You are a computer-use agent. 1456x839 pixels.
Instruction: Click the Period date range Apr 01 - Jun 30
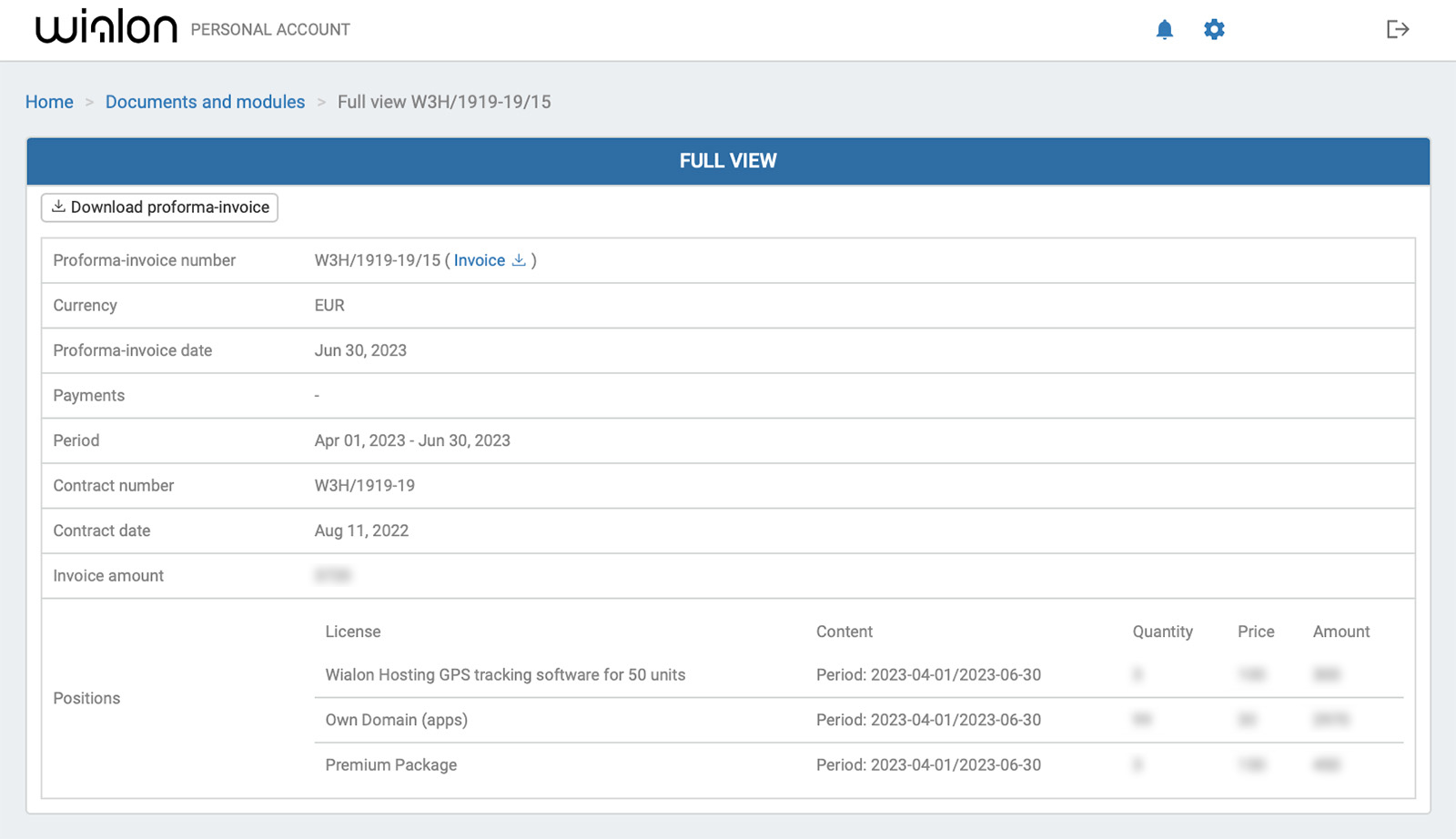coord(411,440)
